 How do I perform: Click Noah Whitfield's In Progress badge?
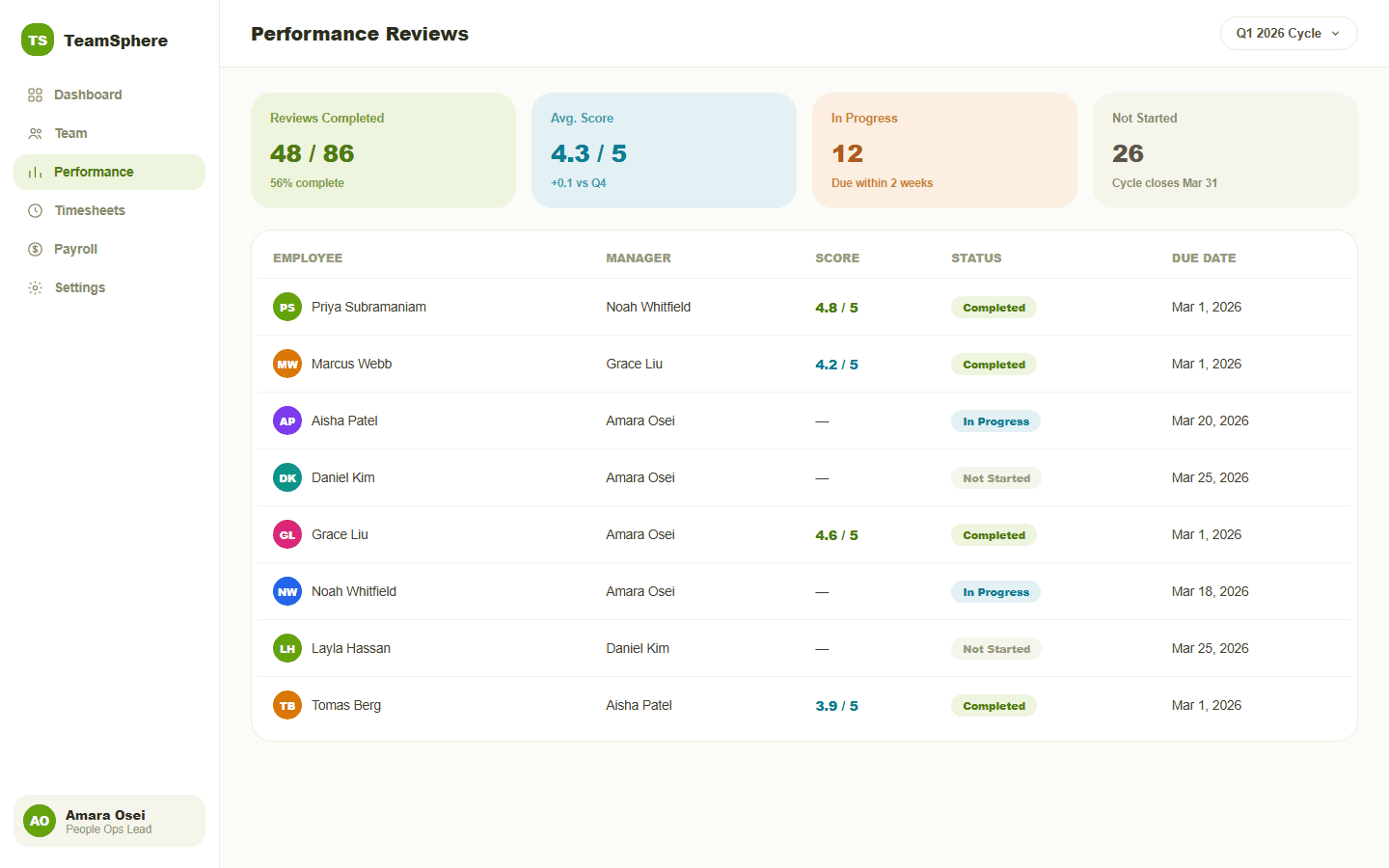pos(995,592)
